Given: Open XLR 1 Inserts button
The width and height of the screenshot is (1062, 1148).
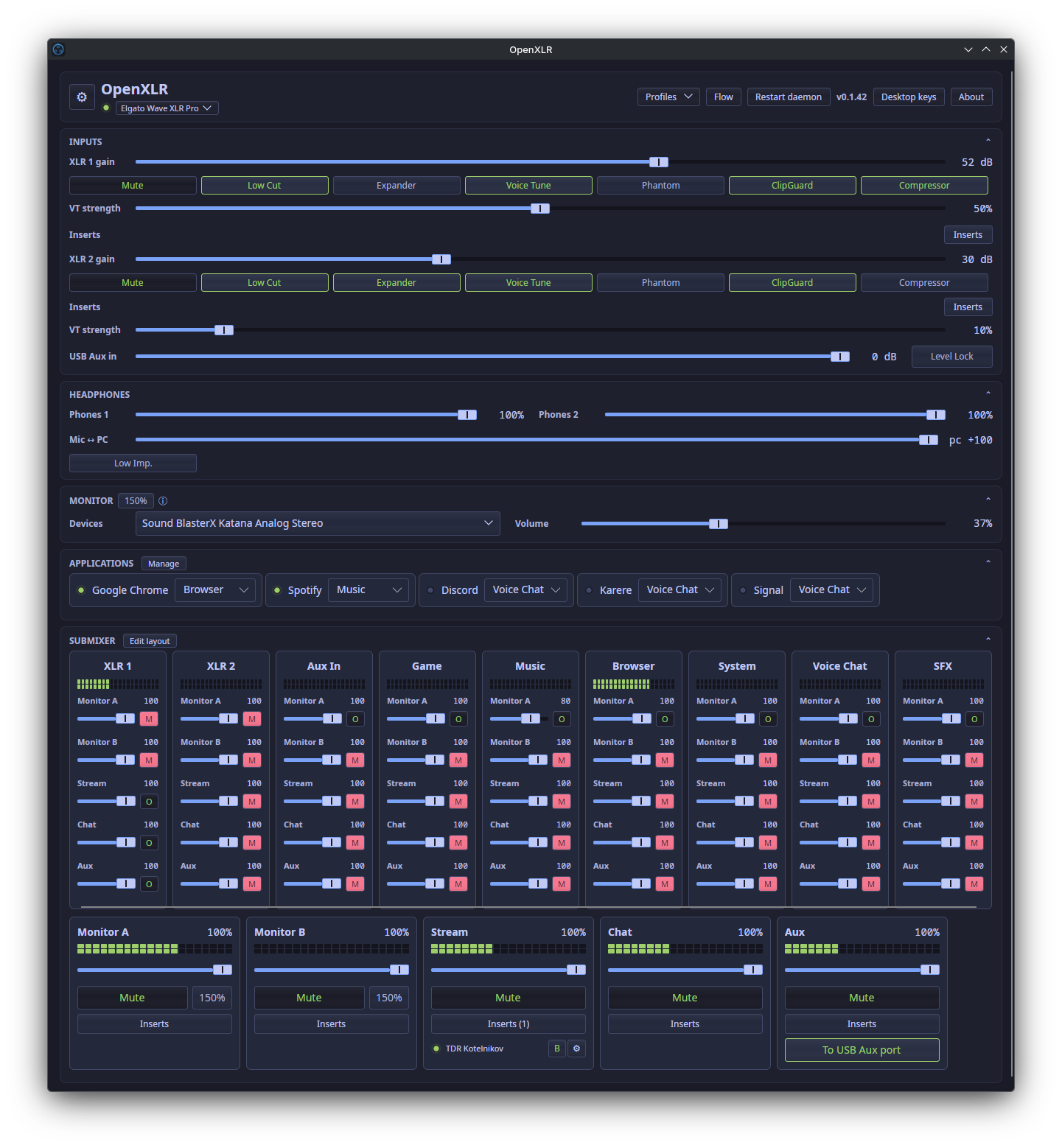Looking at the screenshot, I should point(968,235).
